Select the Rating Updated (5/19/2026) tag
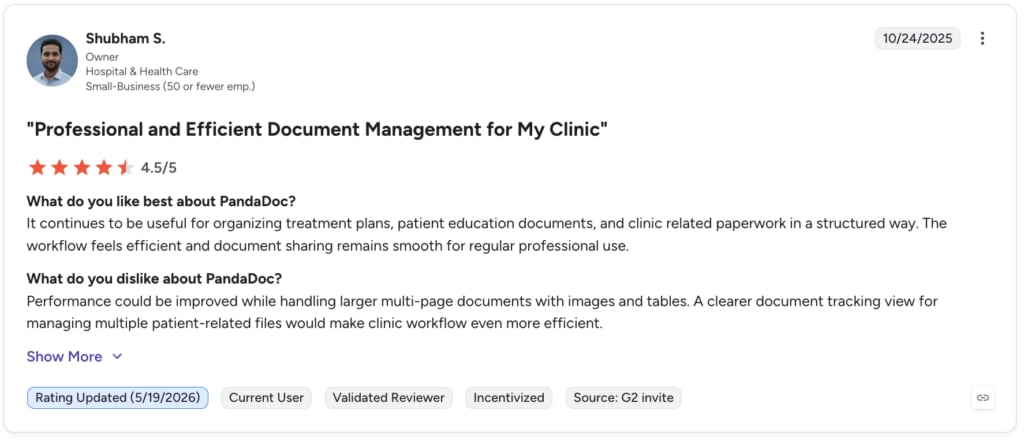 [118, 398]
